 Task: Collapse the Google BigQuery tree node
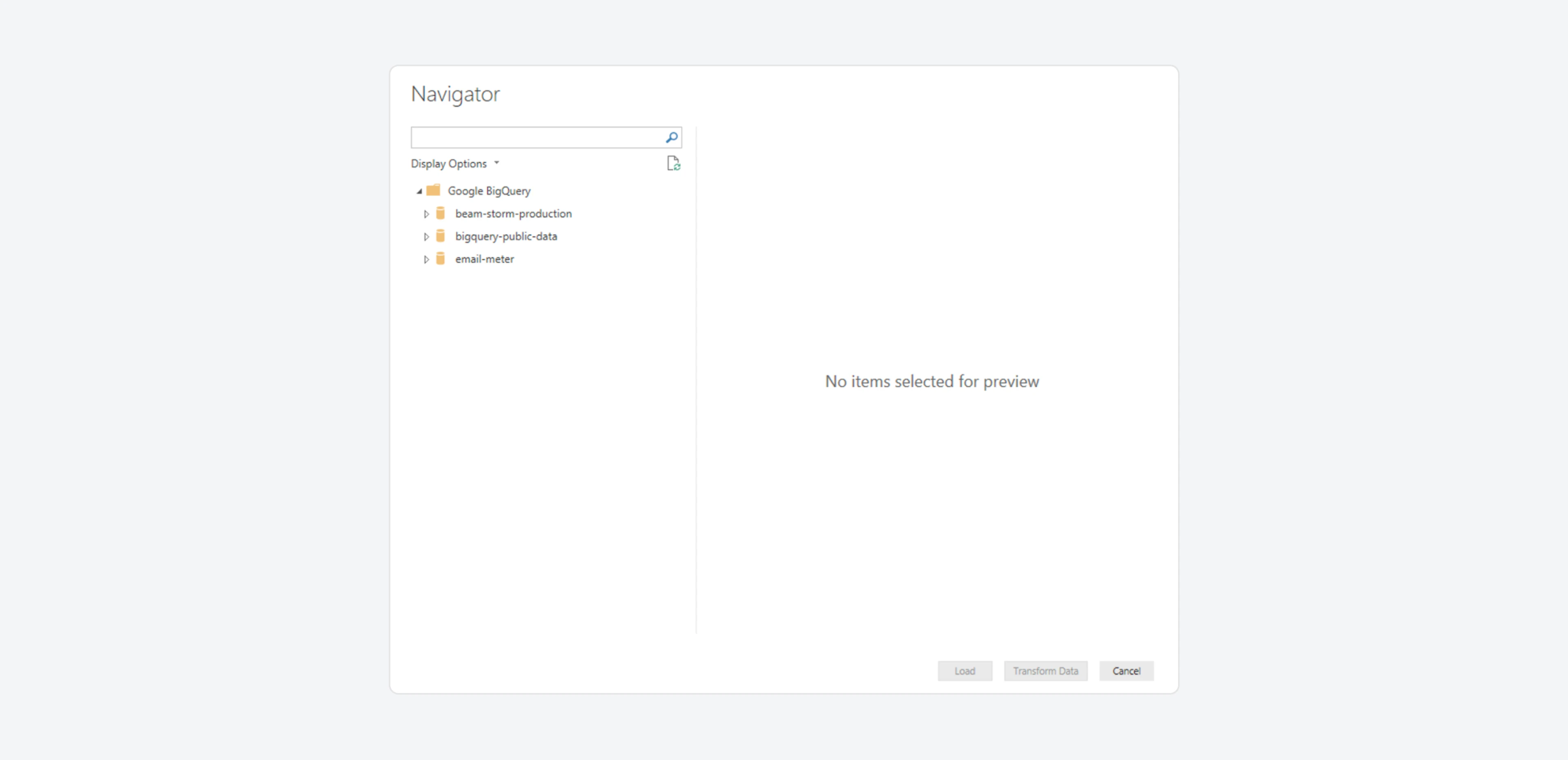pos(419,191)
